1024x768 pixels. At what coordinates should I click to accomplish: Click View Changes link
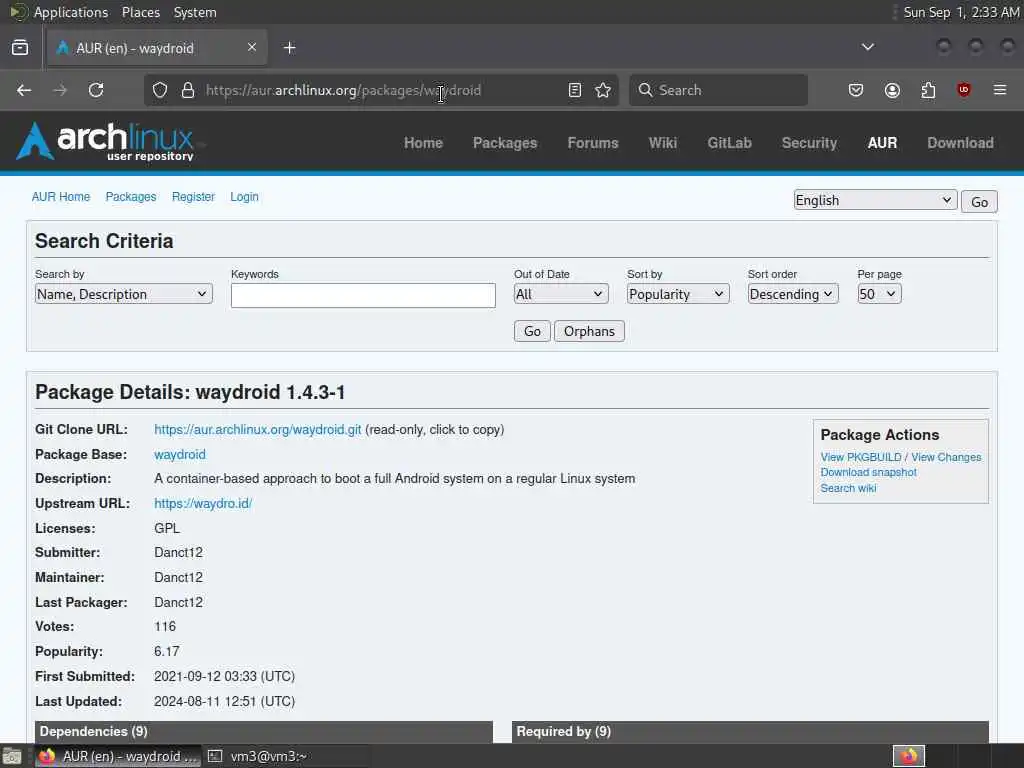tap(946, 457)
